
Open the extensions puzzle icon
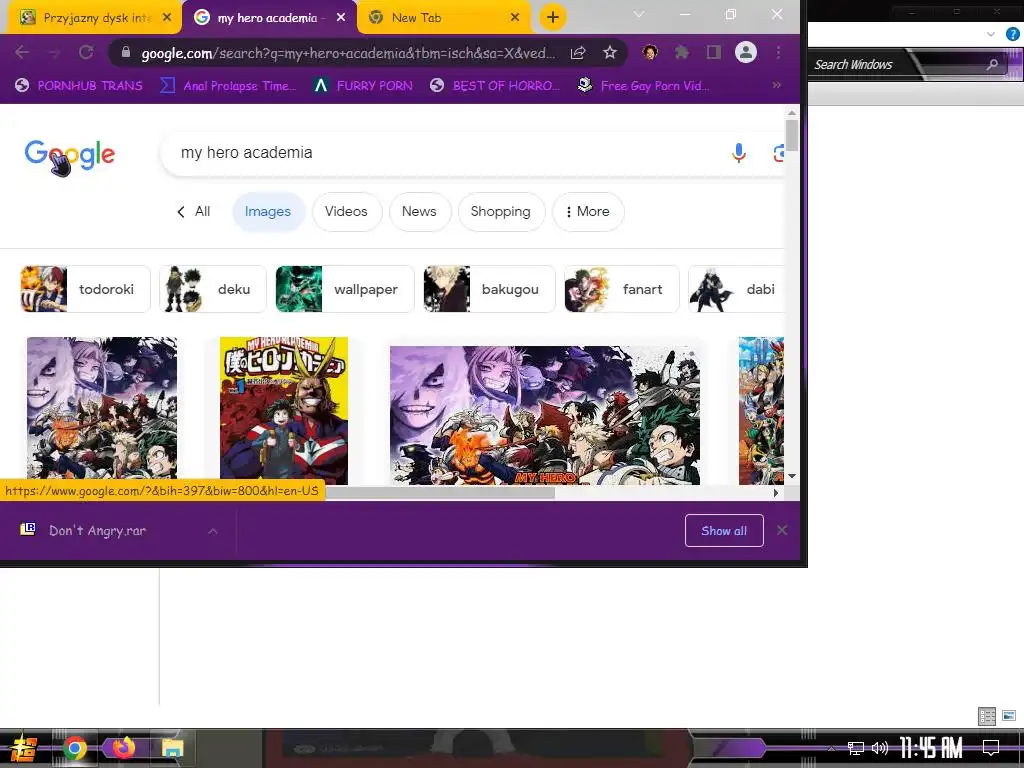coord(682,53)
